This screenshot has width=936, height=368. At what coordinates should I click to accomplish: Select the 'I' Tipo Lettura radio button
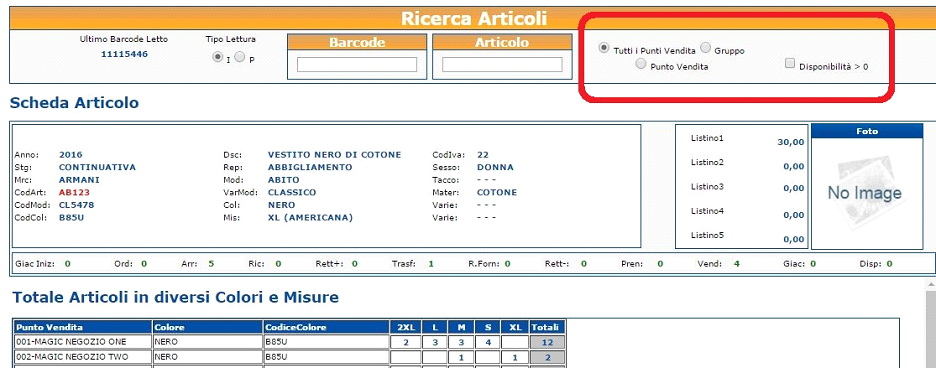[218, 57]
